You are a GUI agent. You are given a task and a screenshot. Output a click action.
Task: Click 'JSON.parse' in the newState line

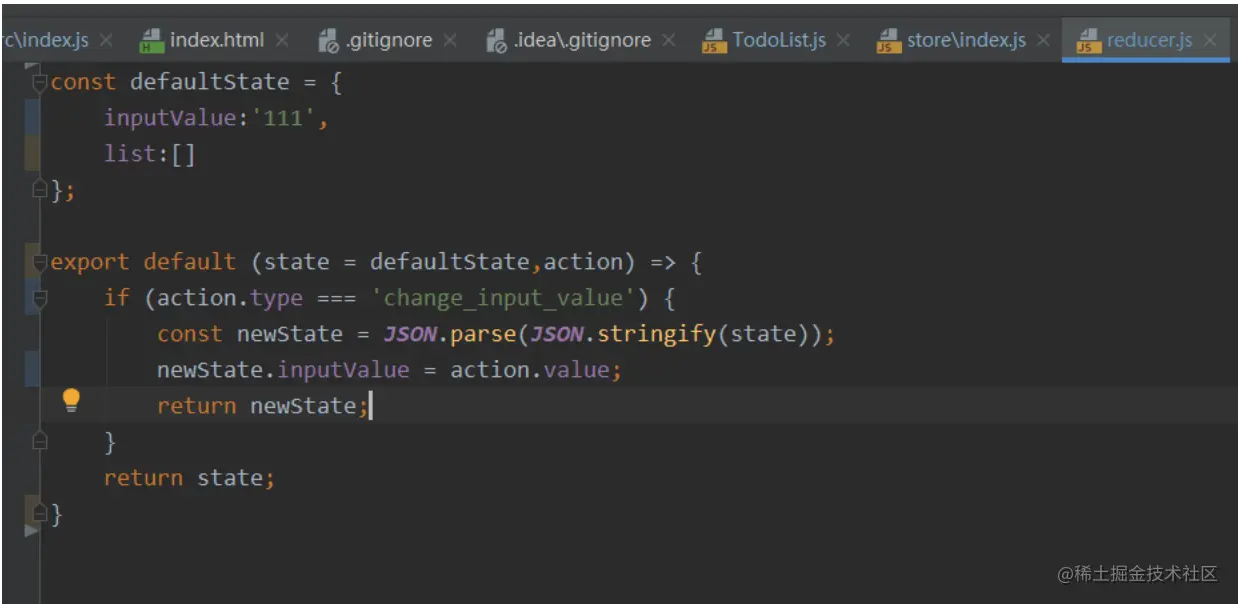click(449, 334)
